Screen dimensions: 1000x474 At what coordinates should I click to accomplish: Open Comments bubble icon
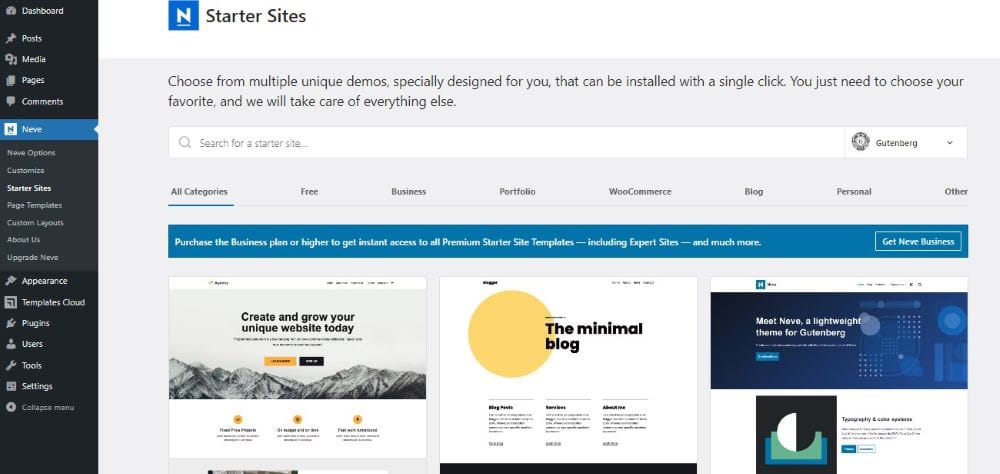click(x=11, y=101)
